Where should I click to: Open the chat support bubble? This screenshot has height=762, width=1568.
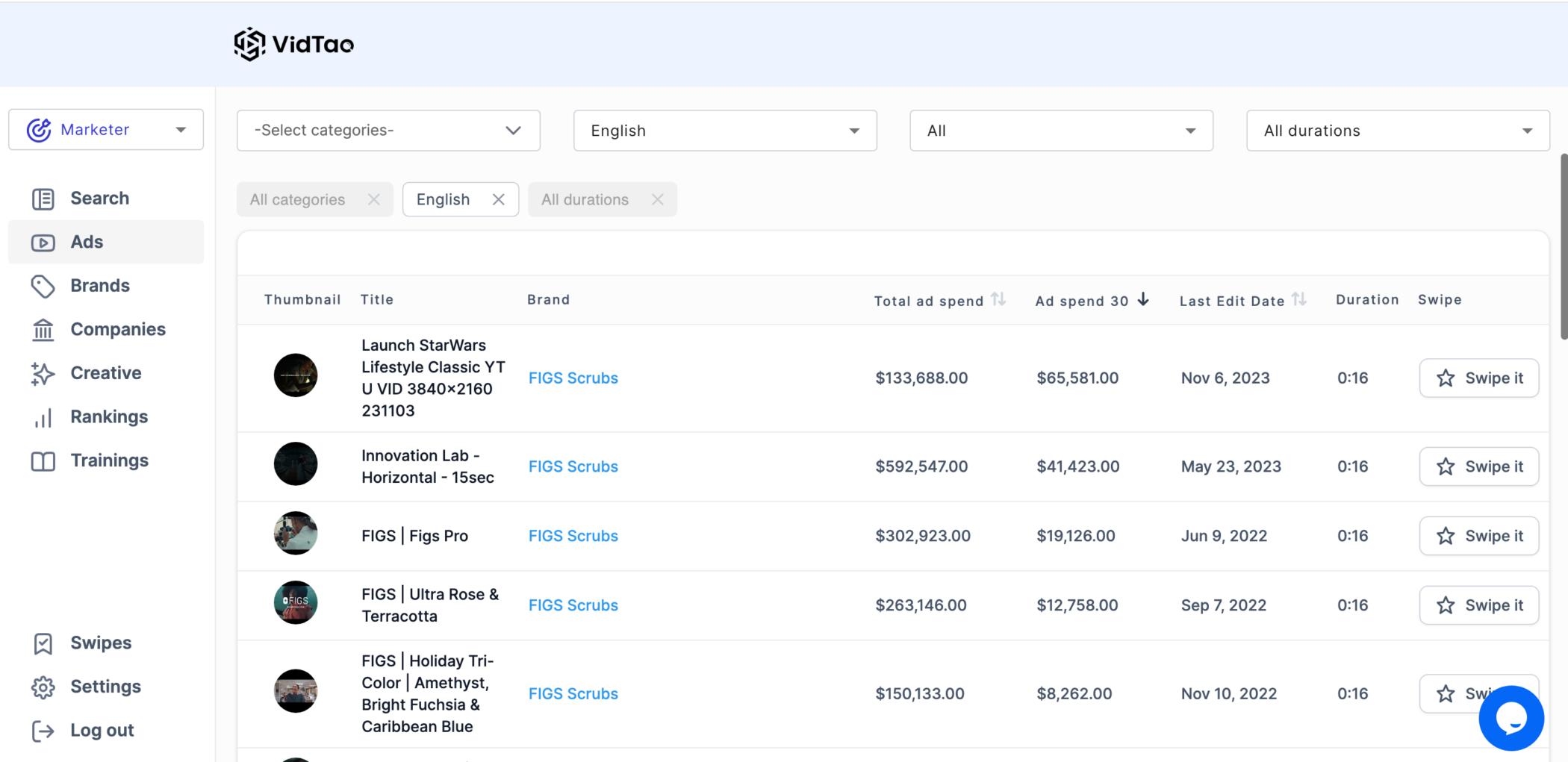click(1511, 718)
